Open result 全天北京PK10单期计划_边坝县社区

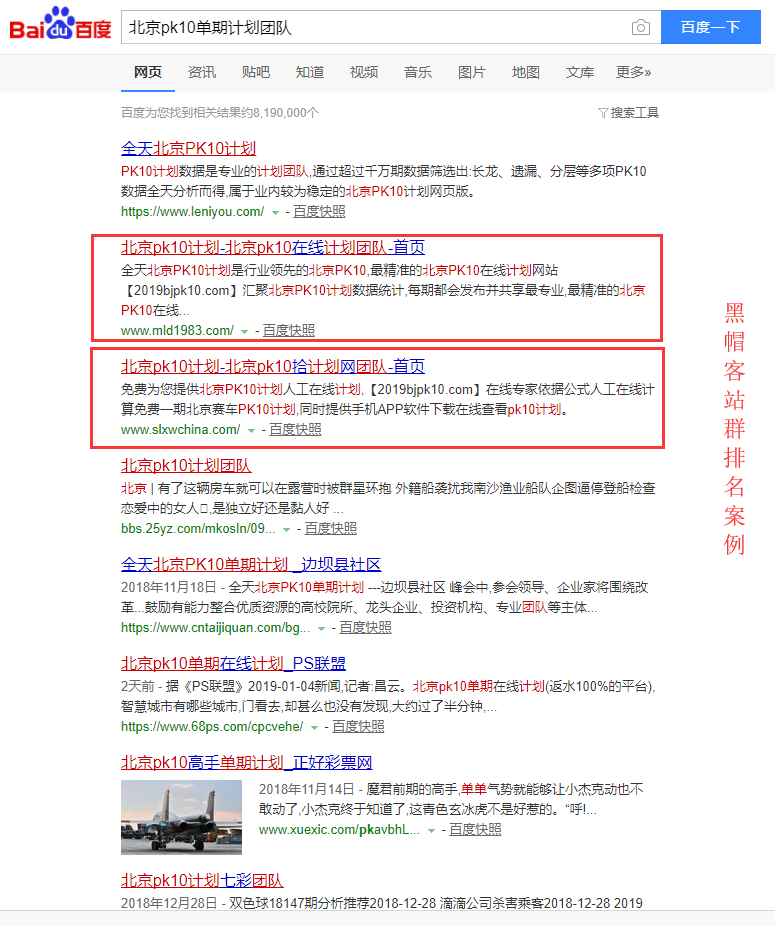251,565
